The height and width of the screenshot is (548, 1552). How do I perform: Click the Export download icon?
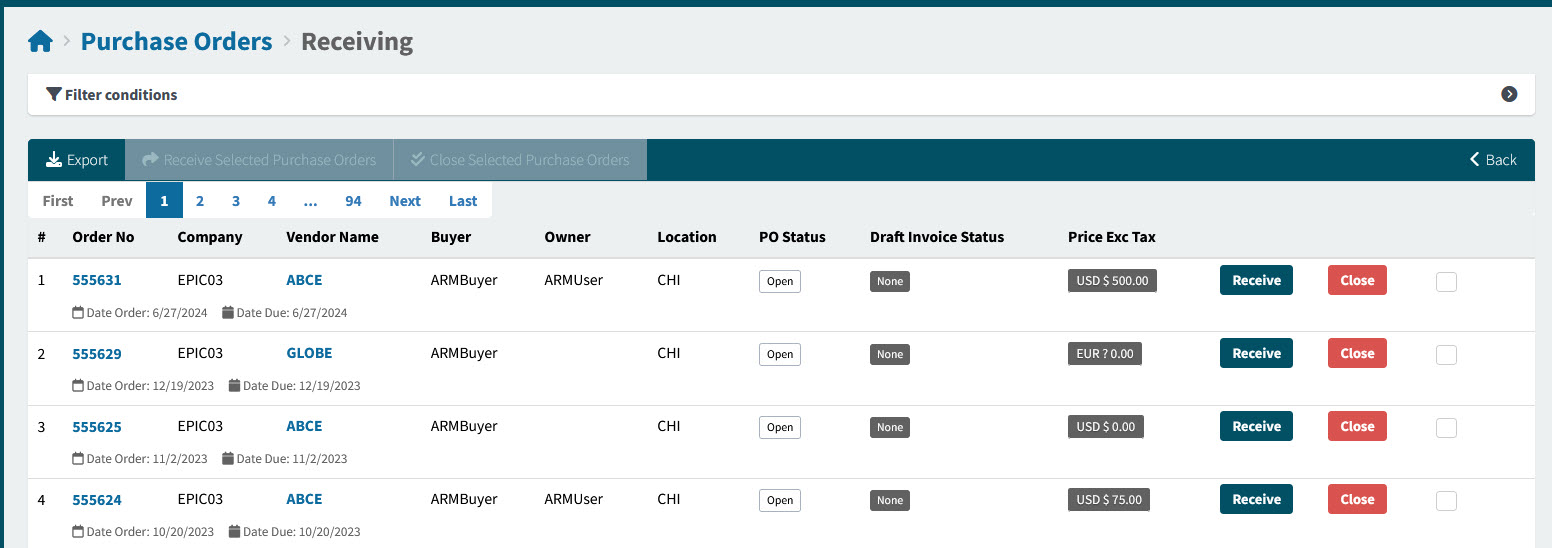[54, 160]
